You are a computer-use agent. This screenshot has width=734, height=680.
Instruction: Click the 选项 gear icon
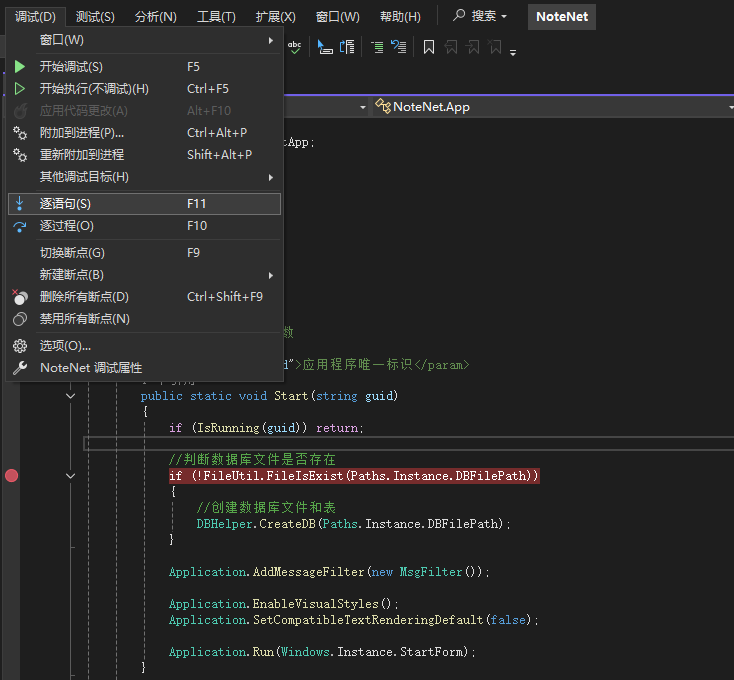coord(20,346)
